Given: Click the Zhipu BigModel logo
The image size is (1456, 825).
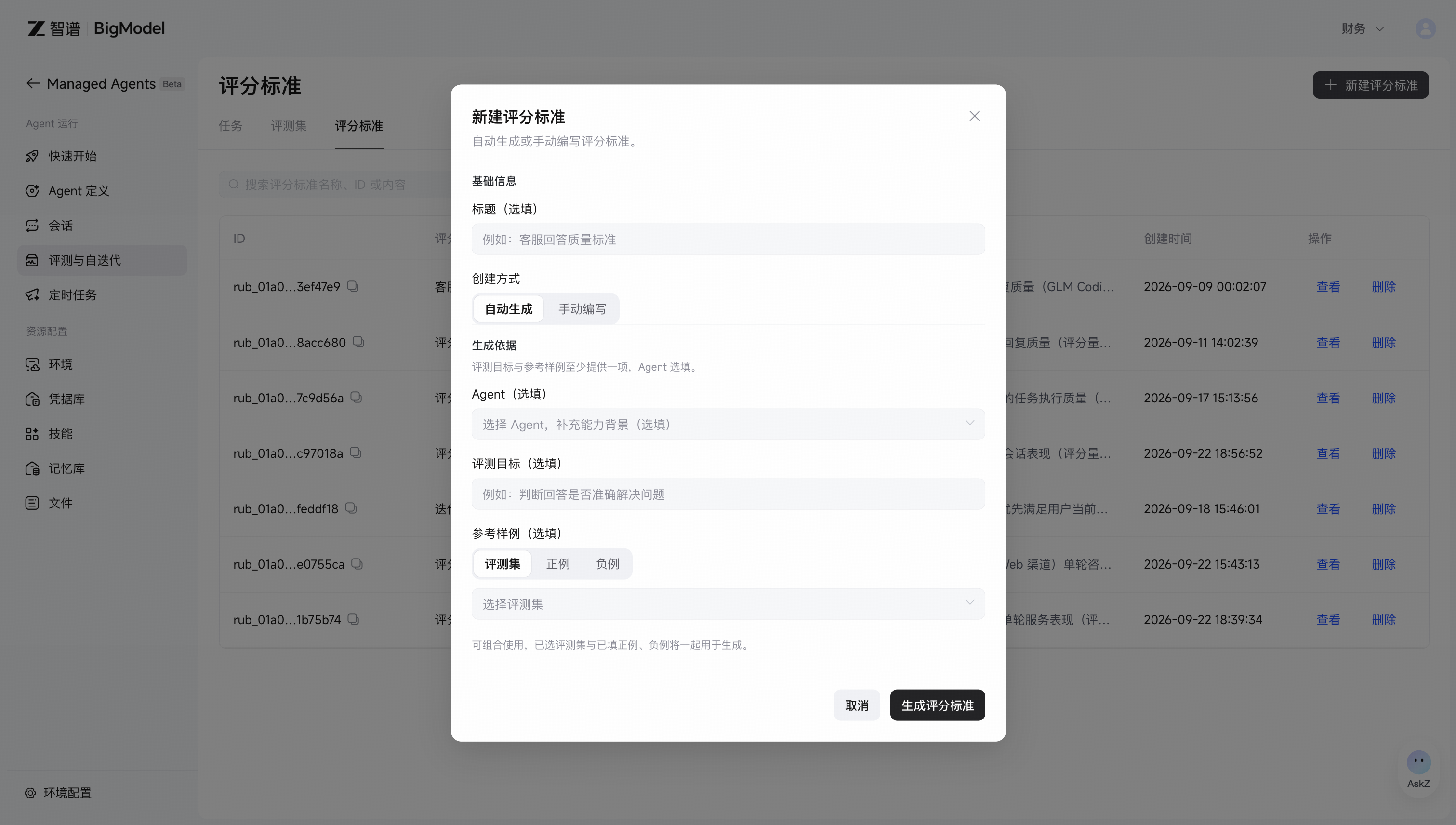Looking at the screenshot, I should (x=96, y=28).
